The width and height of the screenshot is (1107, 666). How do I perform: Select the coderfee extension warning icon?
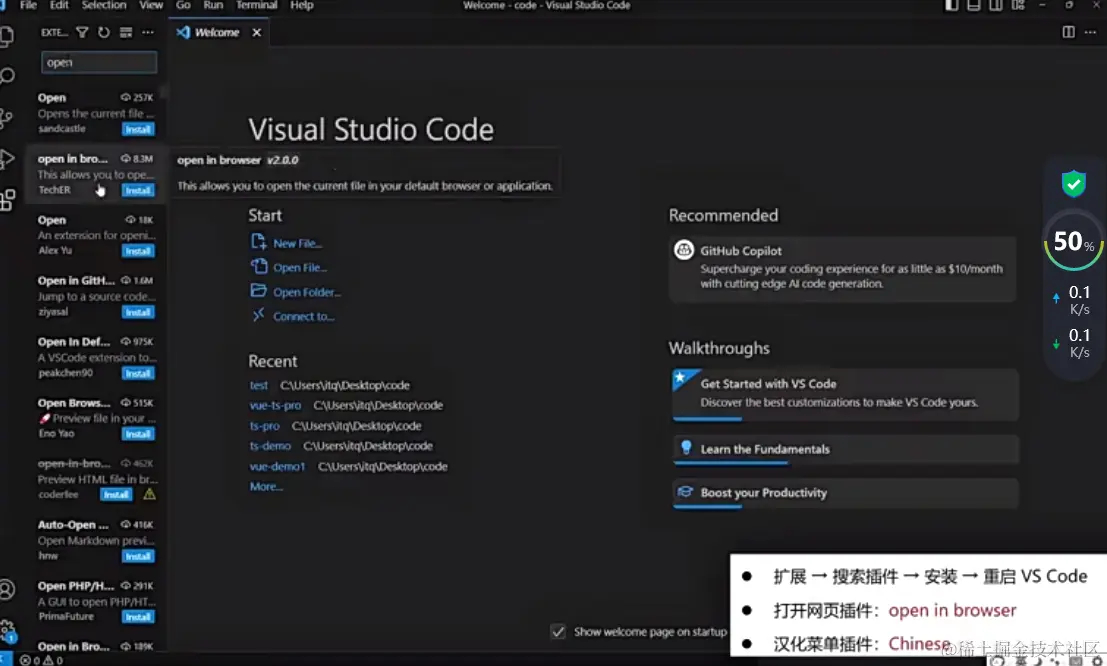tap(150, 494)
